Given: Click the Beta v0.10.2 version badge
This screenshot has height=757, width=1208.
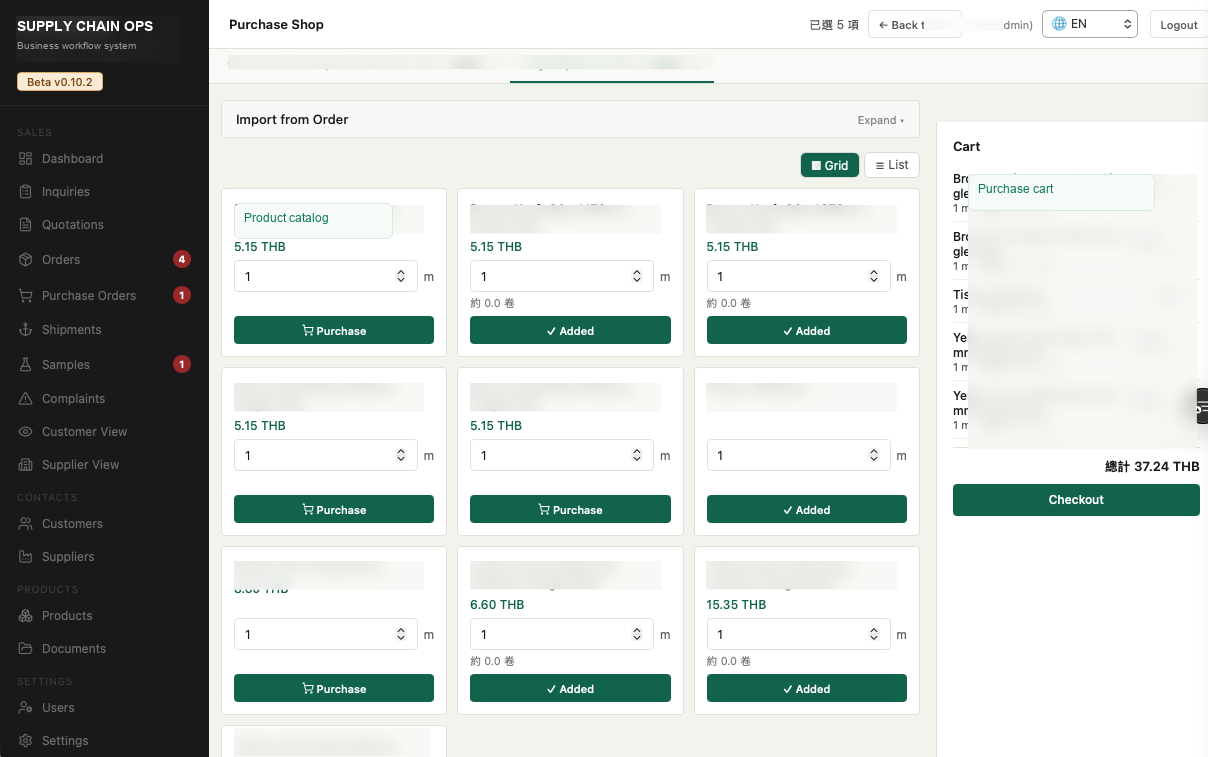Looking at the screenshot, I should 60,82.
